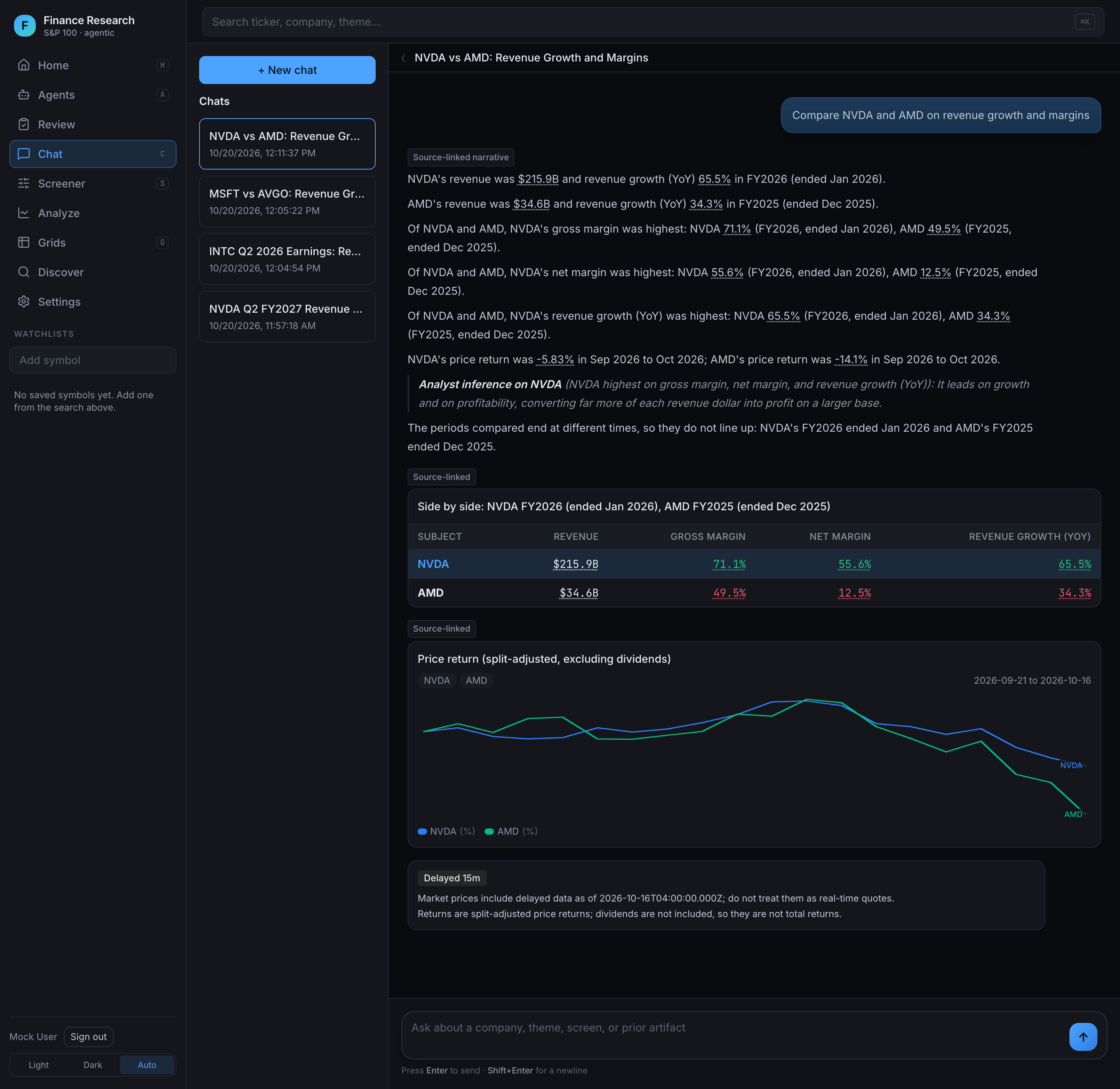Click the Screener sliders icon

coord(23,183)
